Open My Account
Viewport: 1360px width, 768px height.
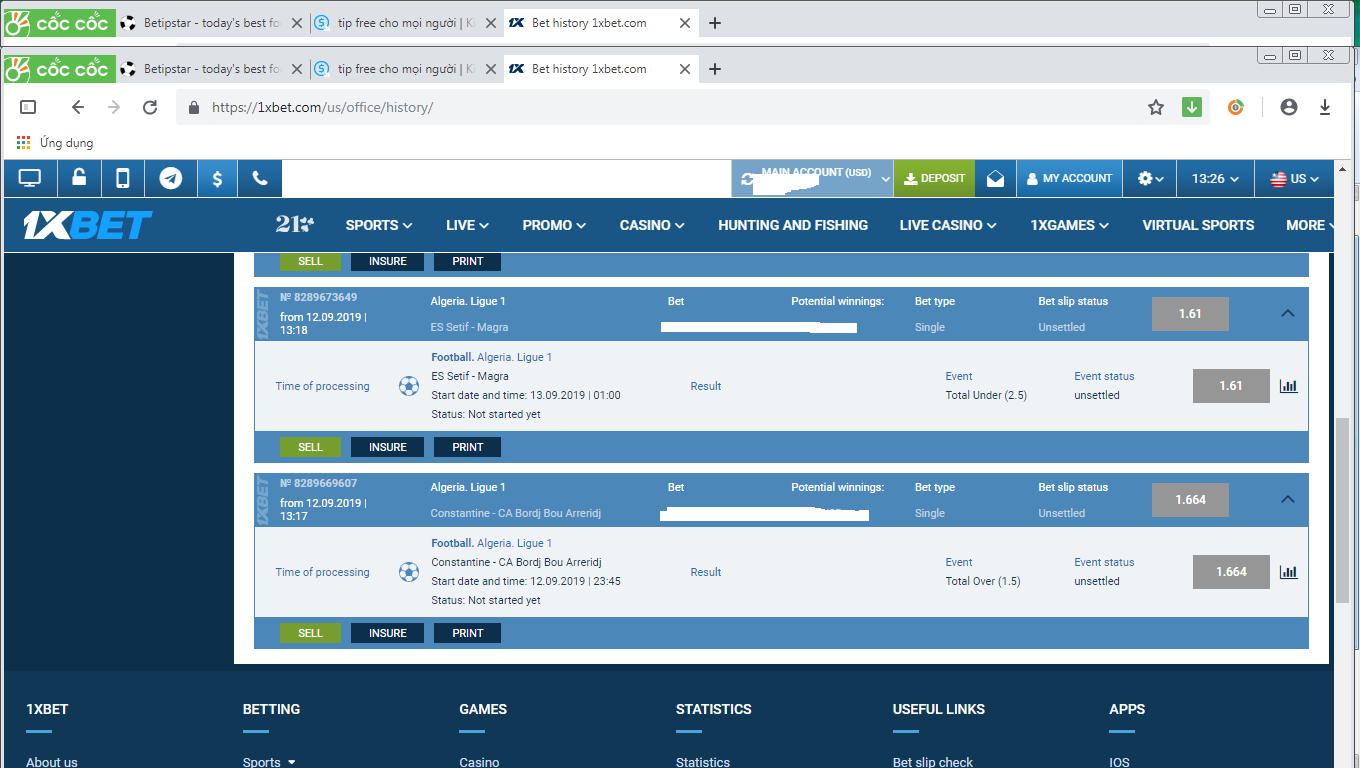tap(1069, 179)
